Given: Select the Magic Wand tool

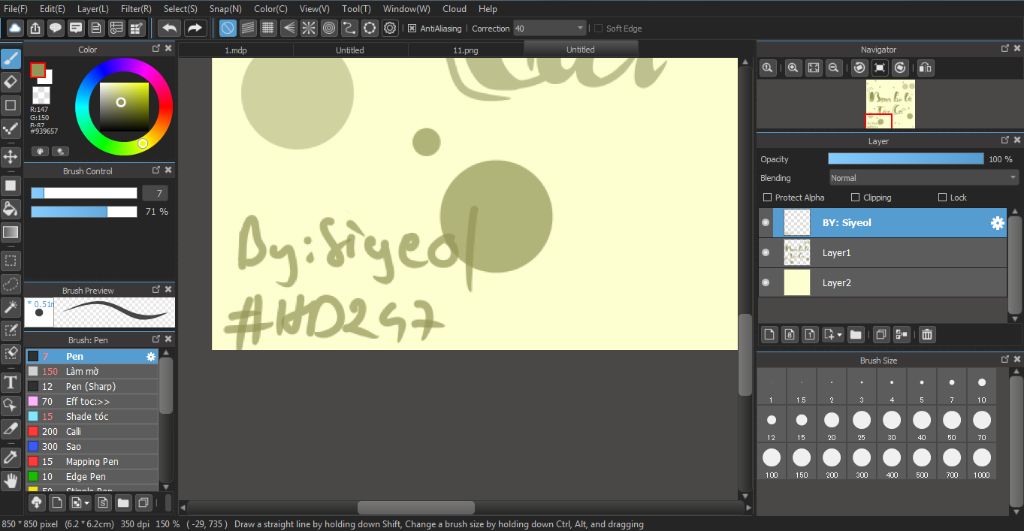Looking at the screenshot, I should click(10, 307).
